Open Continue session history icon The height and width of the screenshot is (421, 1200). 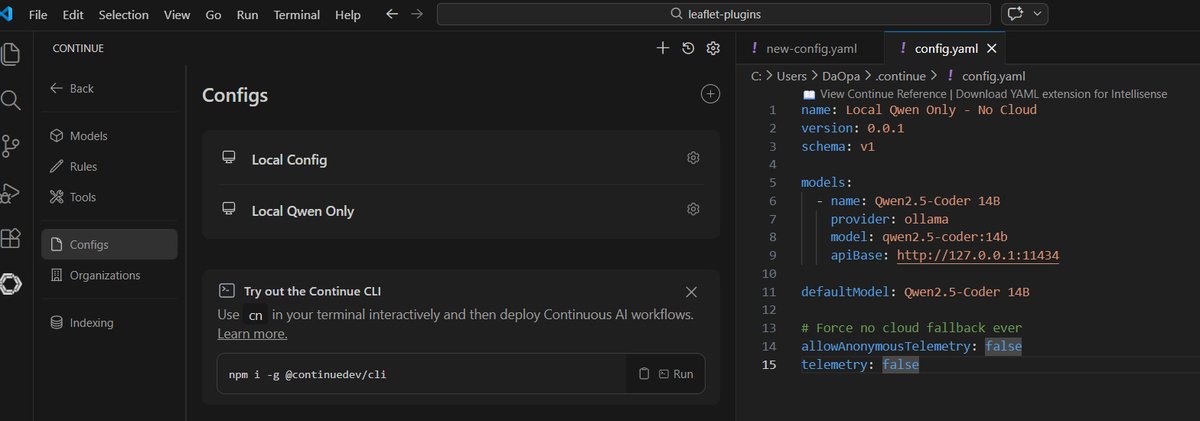pyautogui.click(x=688, y=48)
